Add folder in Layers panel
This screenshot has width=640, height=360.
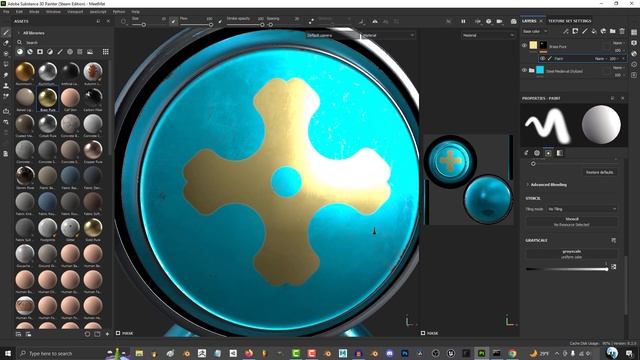613,31
